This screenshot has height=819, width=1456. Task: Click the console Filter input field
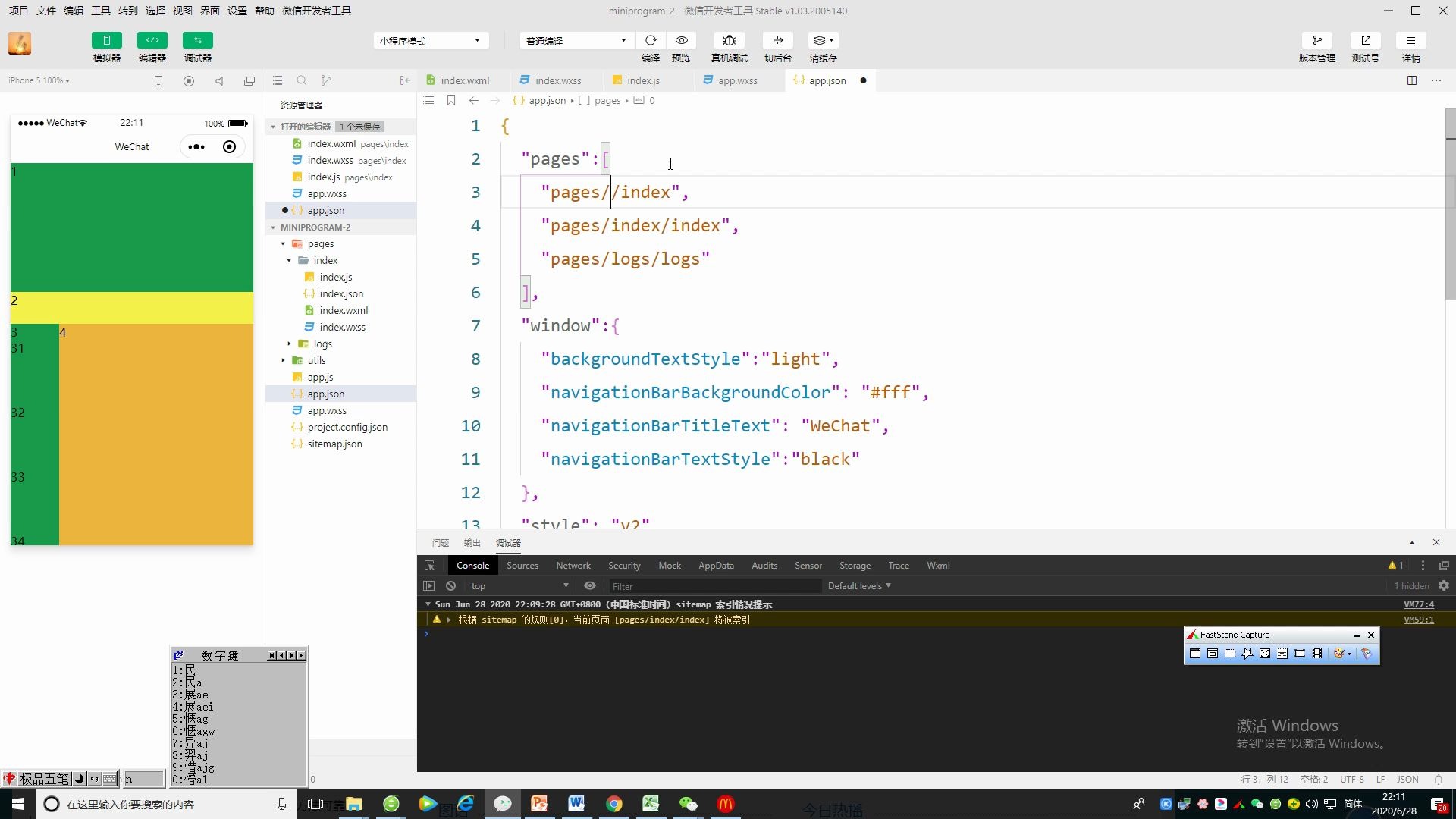[x=715, y=586]
